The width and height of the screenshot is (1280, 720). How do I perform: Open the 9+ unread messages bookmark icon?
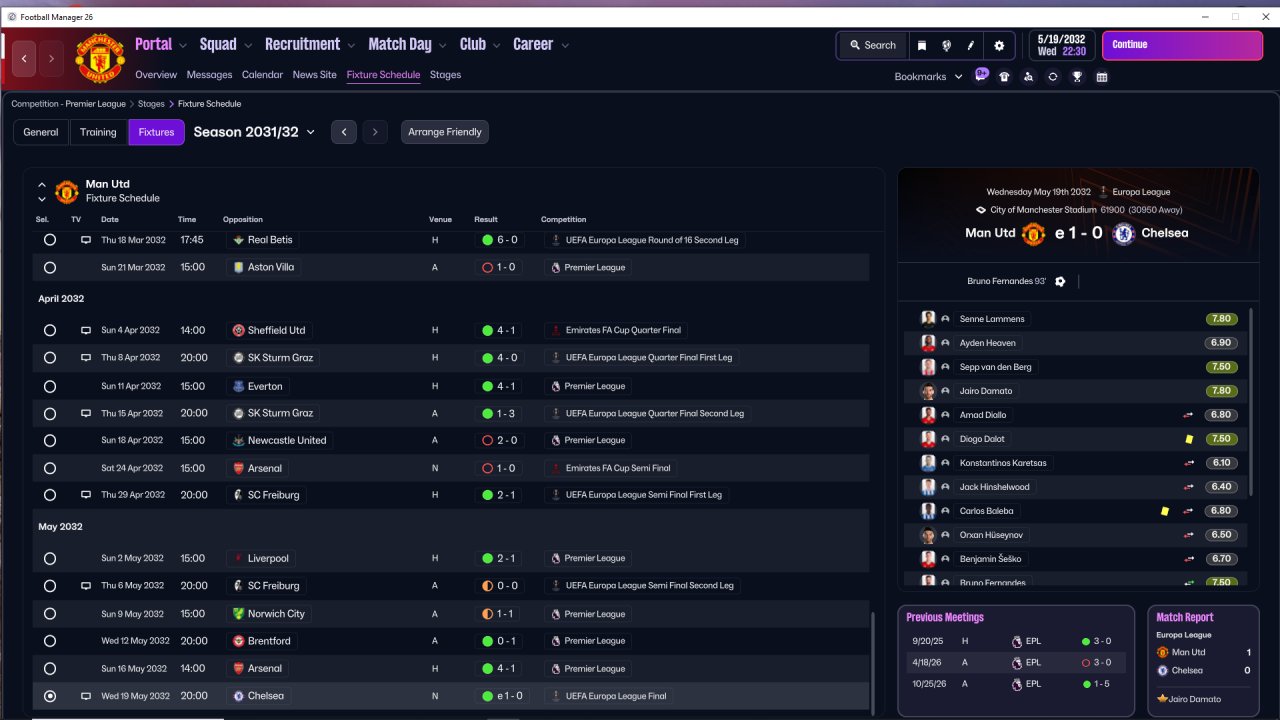point(981,75)
